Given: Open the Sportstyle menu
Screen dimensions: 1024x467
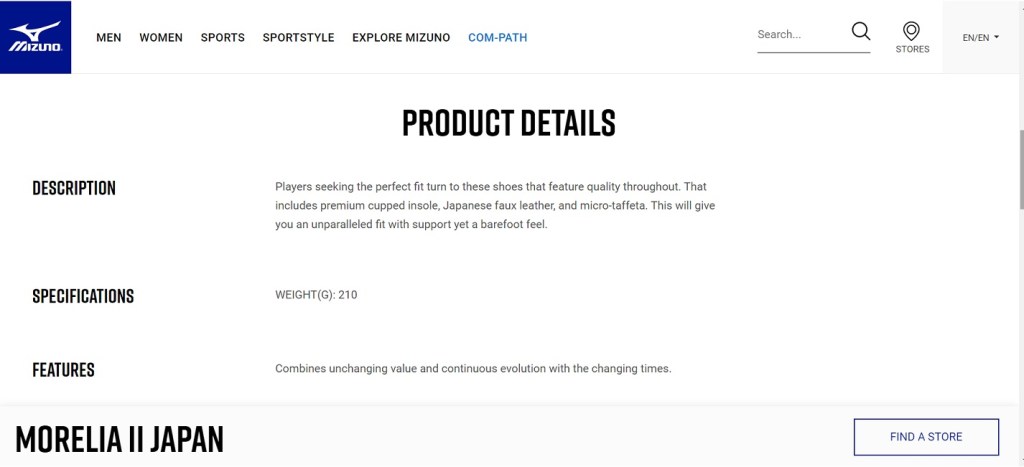Looking at the screenshot, I should [x=298, y=38].
